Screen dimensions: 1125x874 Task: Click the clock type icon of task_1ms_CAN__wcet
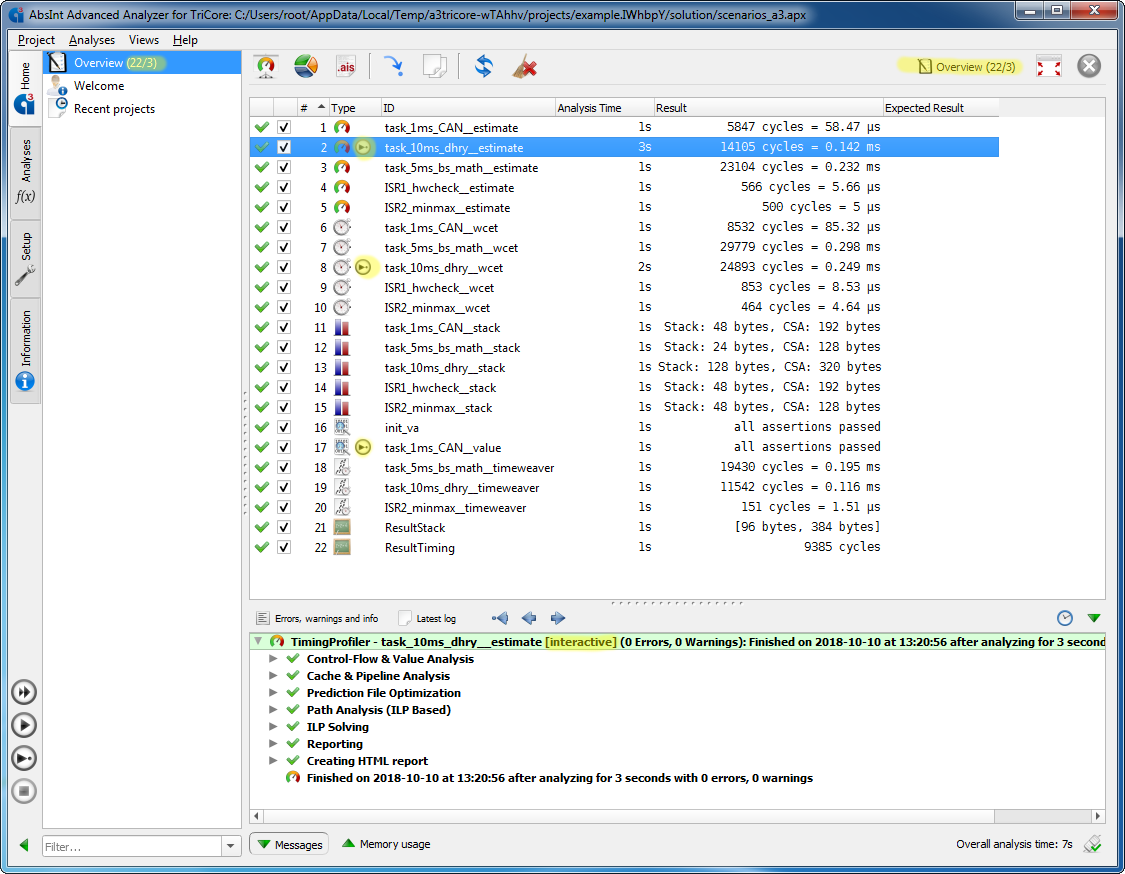[x=342, y=227]
